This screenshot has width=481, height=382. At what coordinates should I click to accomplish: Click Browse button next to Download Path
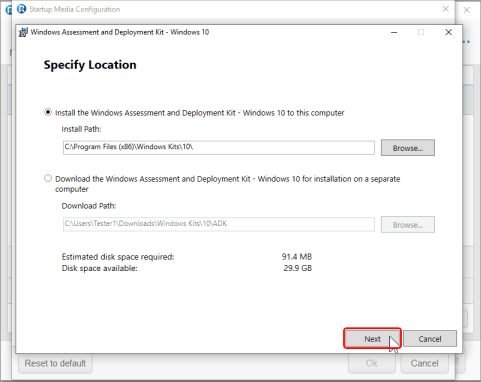pyautogui.click(x=408, y=225)
